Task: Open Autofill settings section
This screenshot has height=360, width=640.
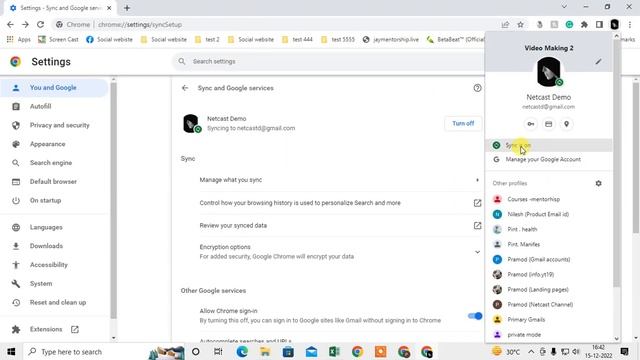Action: 54,107
